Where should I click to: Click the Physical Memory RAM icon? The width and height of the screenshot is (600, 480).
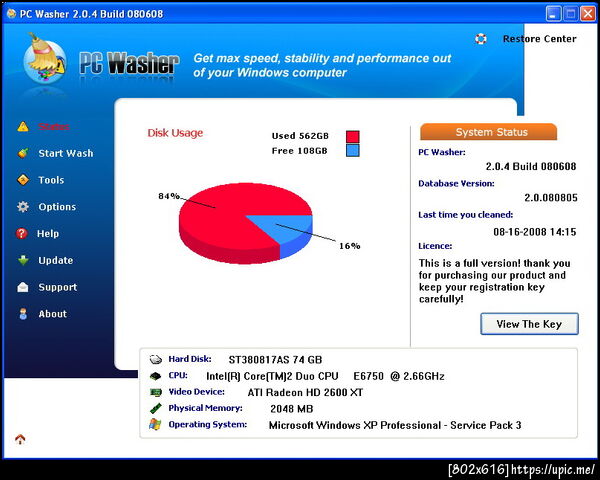[155, 408]
